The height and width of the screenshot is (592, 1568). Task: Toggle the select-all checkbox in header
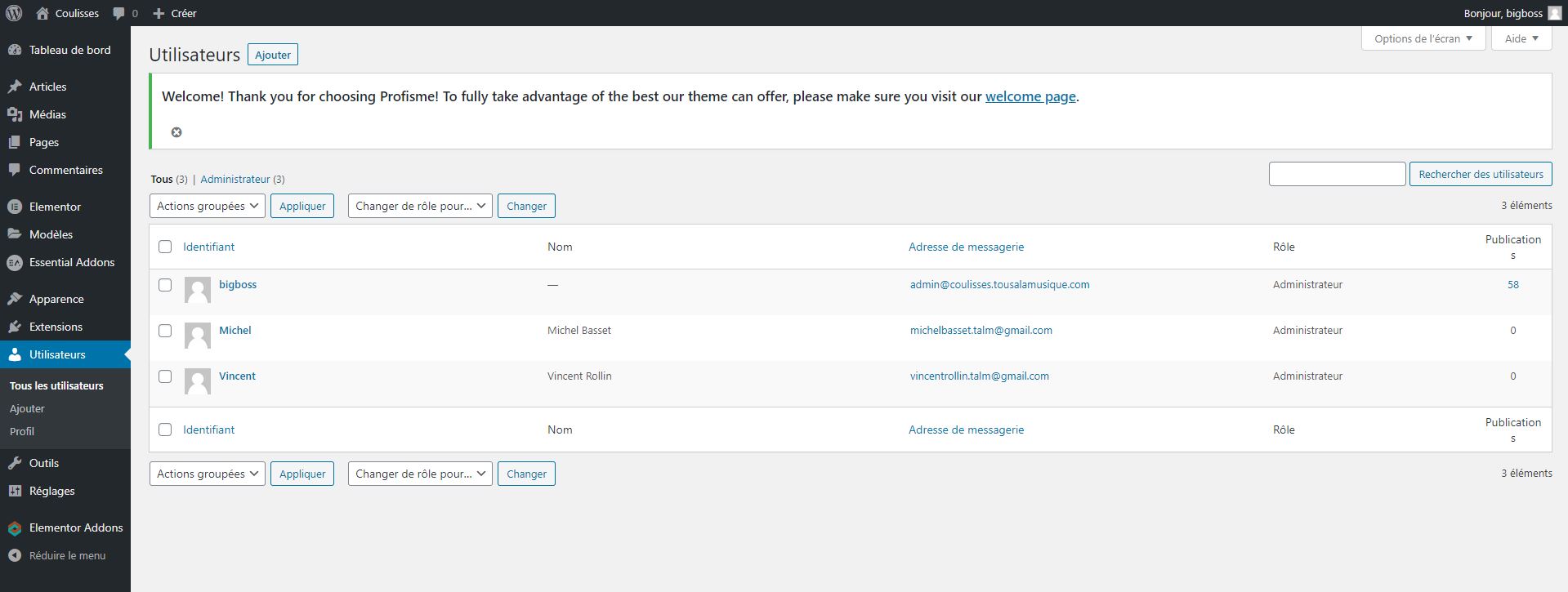click(x=165, y=247)
